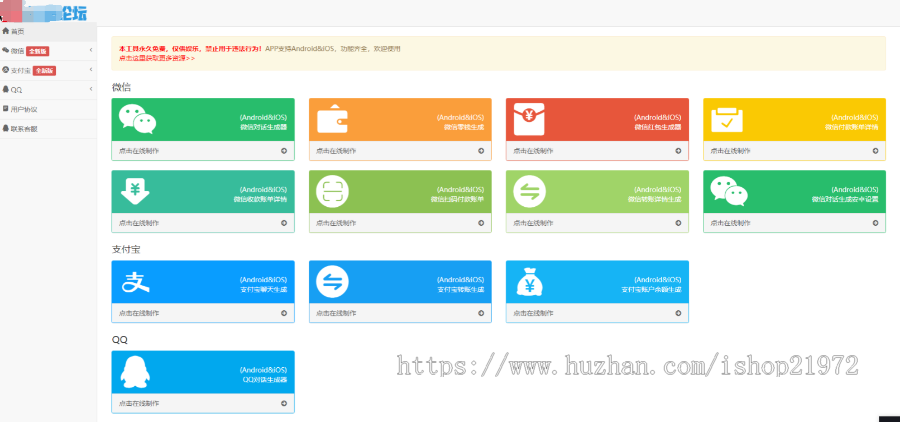Open 用户协议 in the sidebar

point(48,109)
